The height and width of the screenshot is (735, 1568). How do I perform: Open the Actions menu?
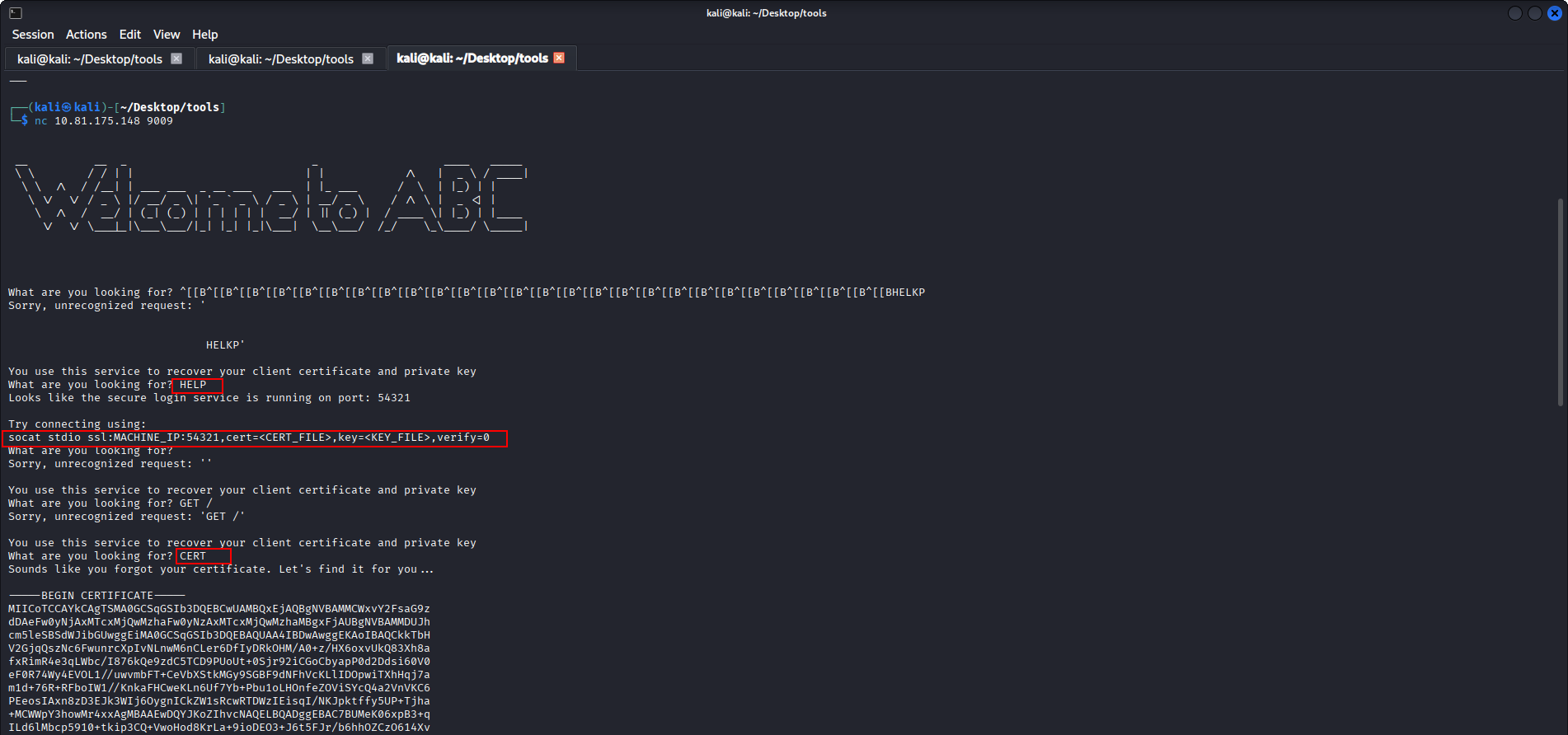pyautogui.click(x=87, y=35)
